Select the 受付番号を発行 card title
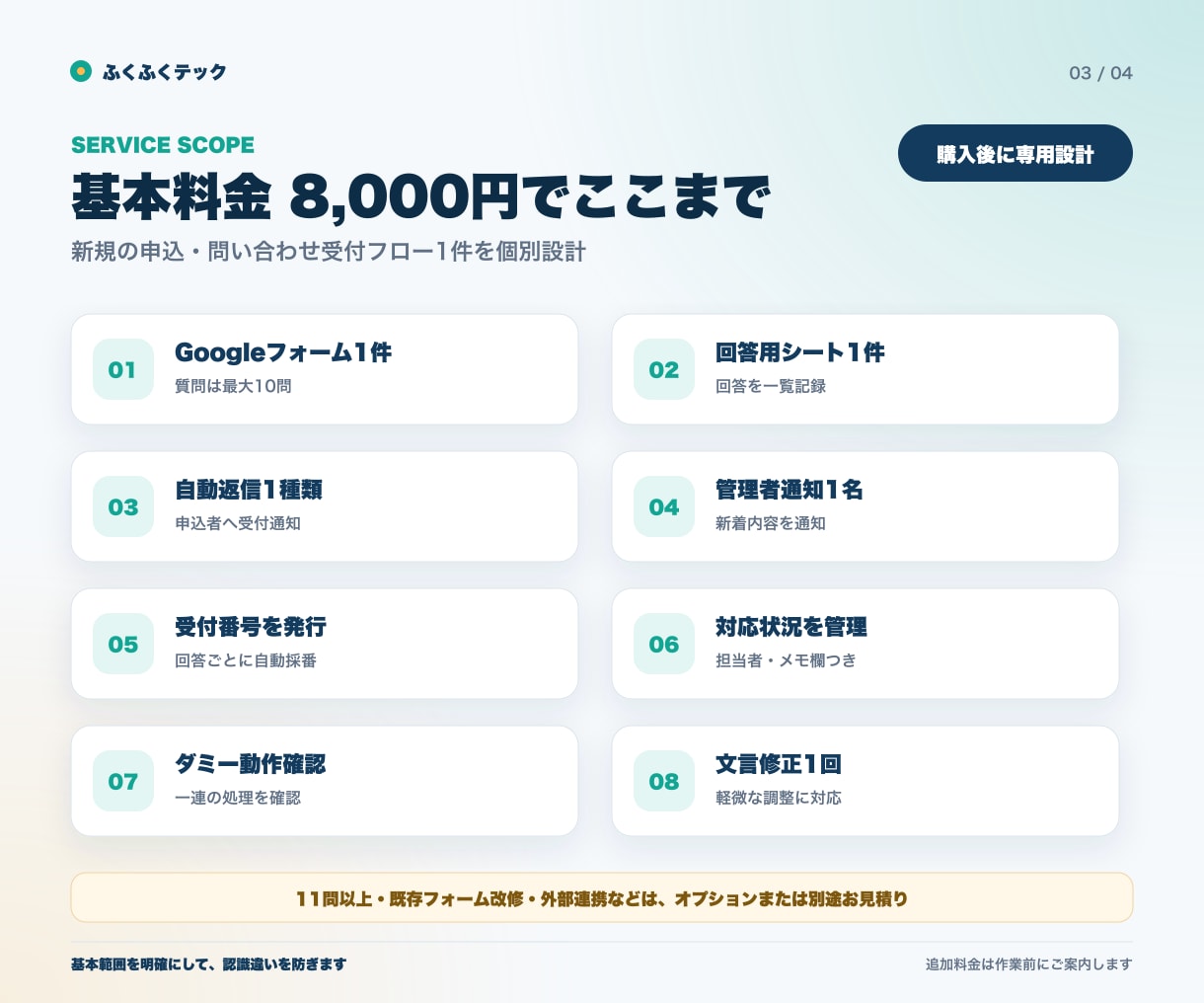Viewport: 1204px width, 1003px height. coord(251,627)
